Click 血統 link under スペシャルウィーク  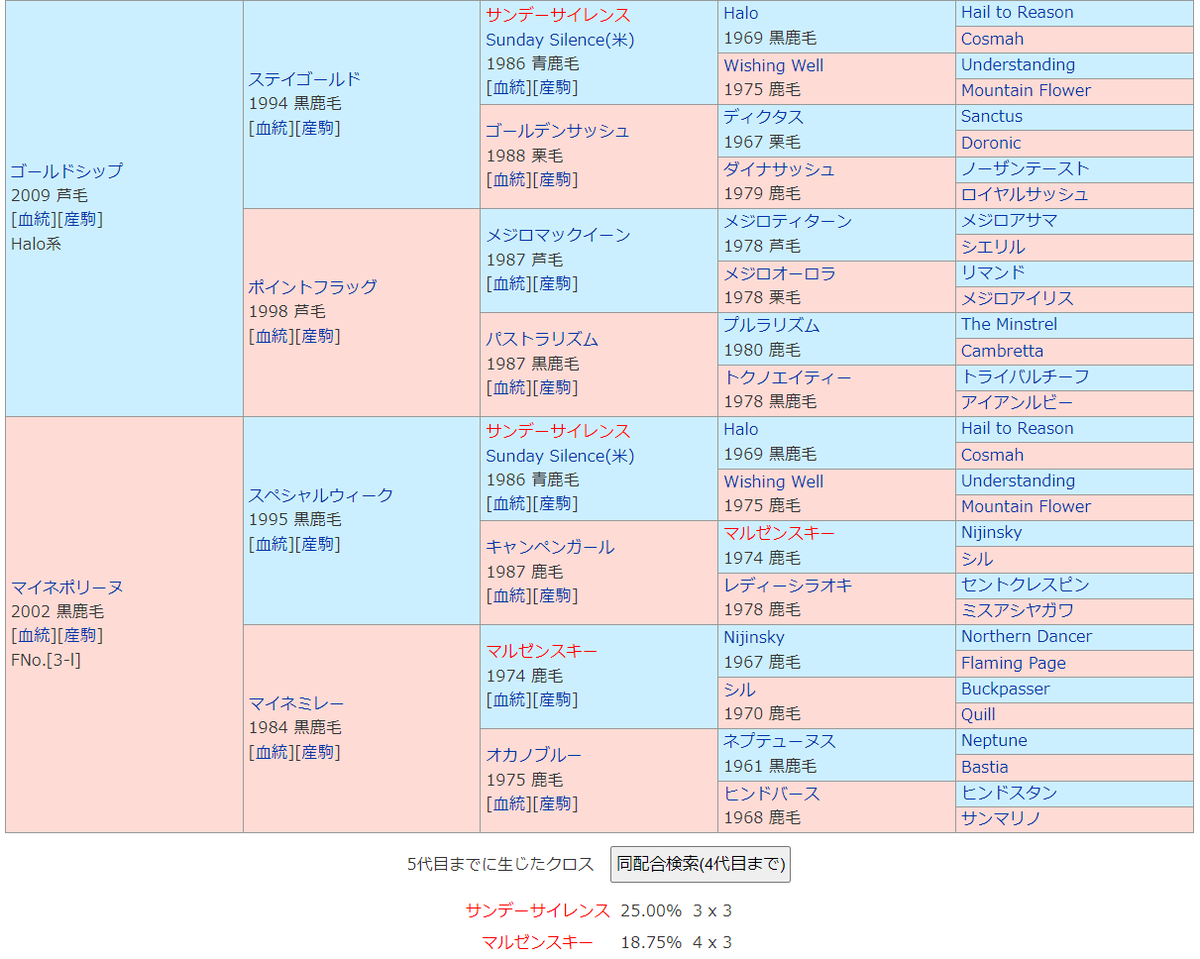coord(271,544)
